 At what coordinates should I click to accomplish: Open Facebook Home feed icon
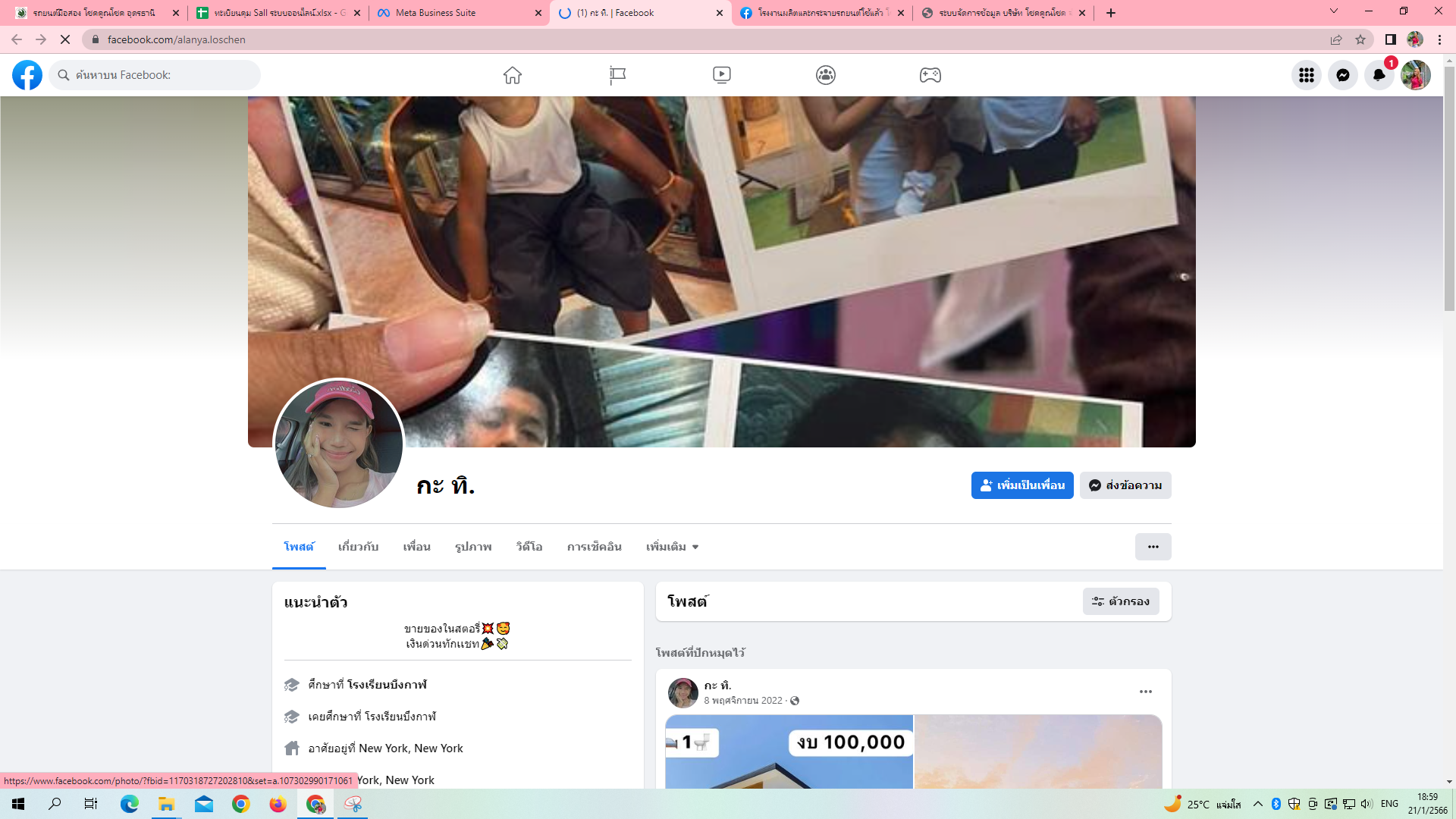[x=513, y=75]
